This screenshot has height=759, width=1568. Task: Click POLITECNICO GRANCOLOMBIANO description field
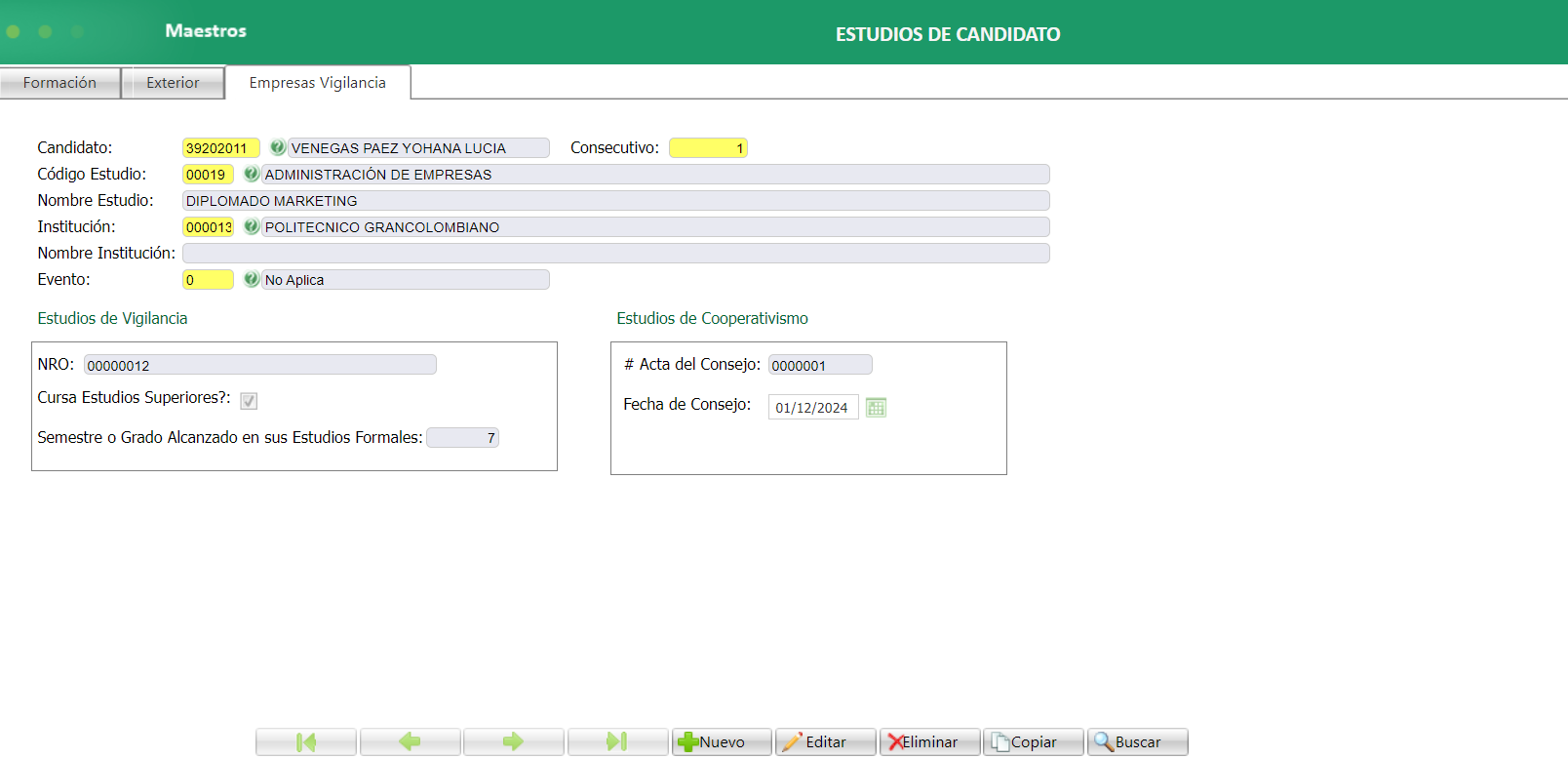[655, 227]
